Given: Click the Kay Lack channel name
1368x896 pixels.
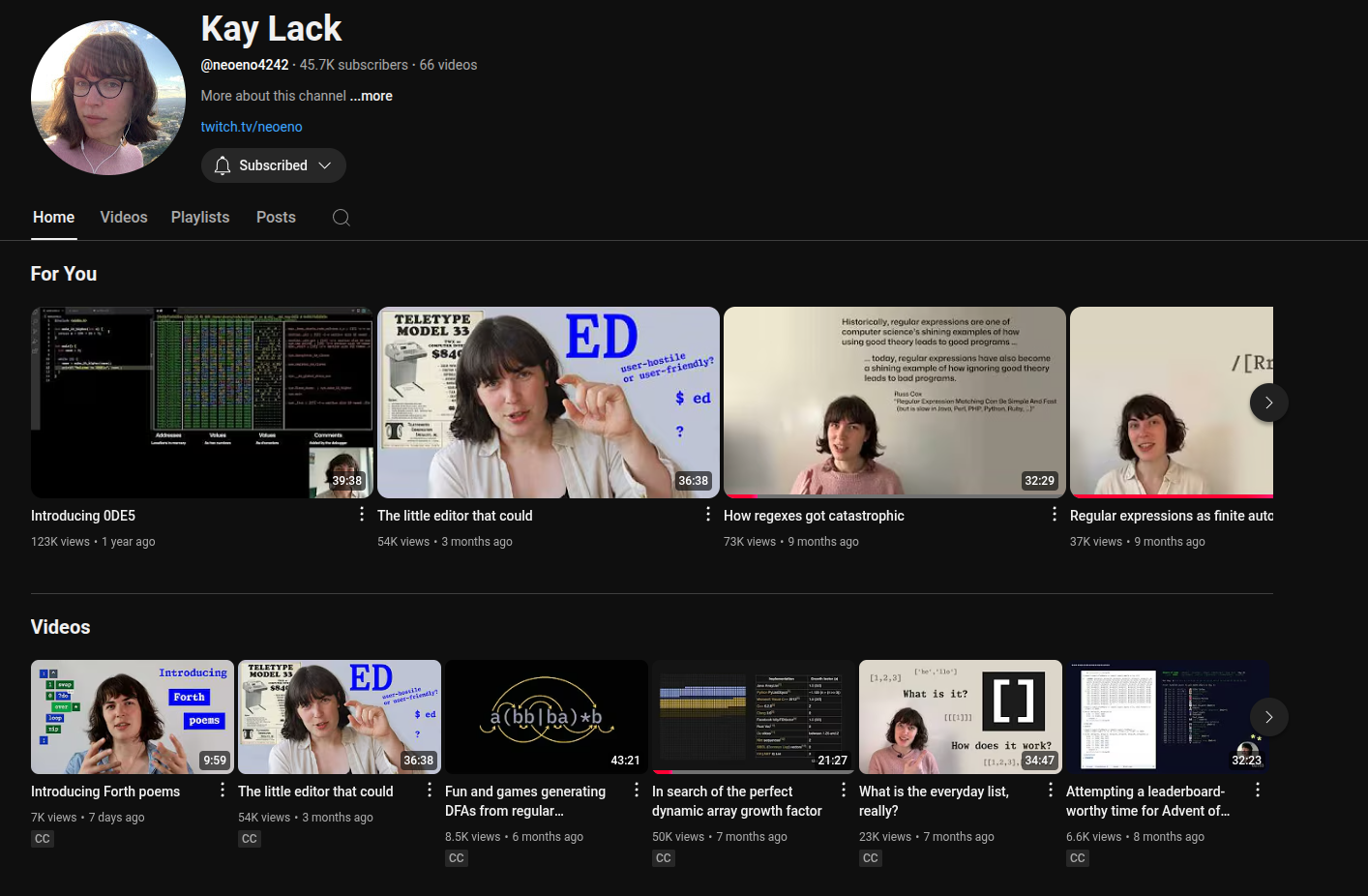Looking at the screenshot, I should [272, 29].
